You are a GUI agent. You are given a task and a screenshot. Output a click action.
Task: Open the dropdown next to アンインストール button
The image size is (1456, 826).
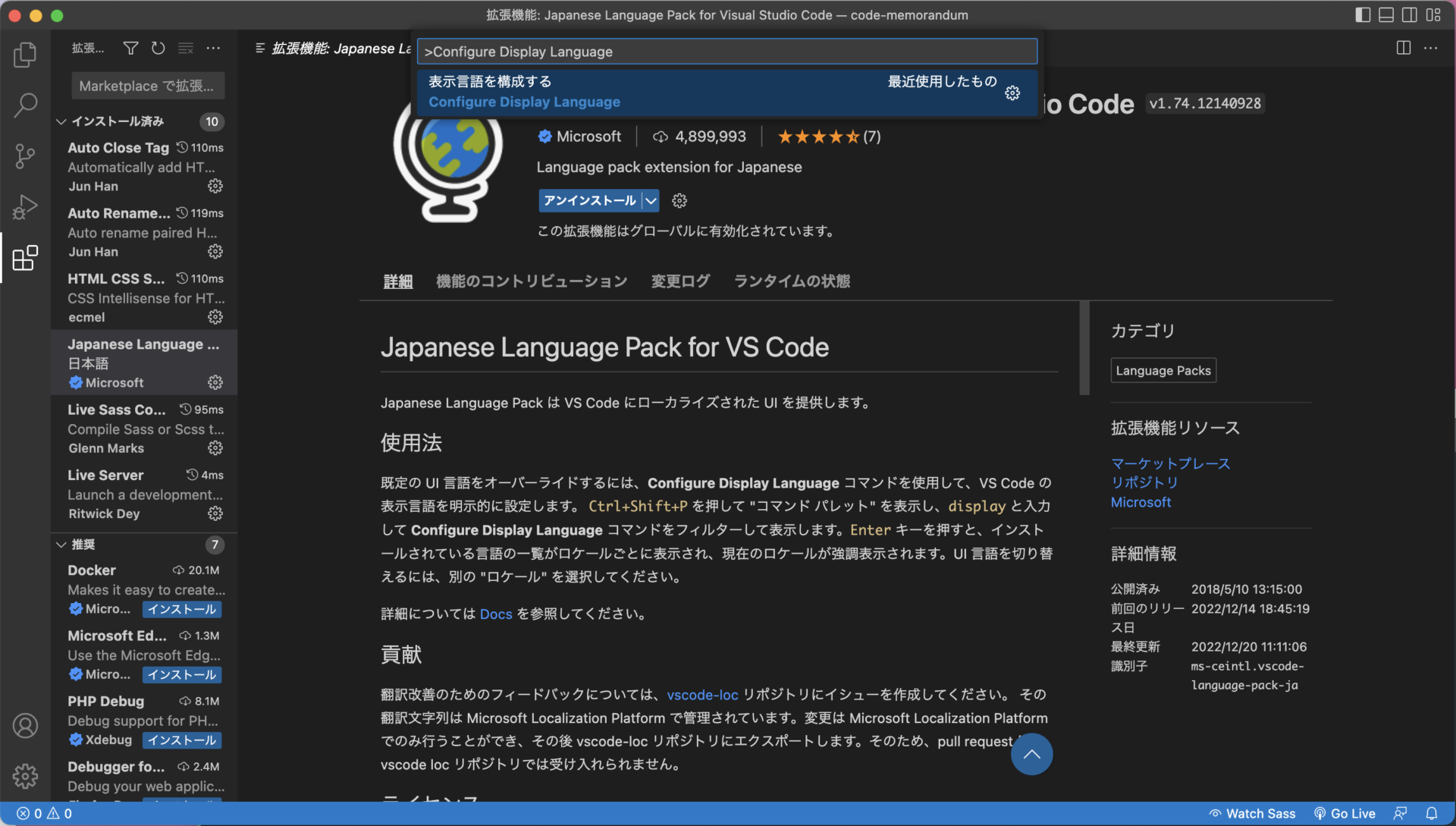[x=651, y=200]
